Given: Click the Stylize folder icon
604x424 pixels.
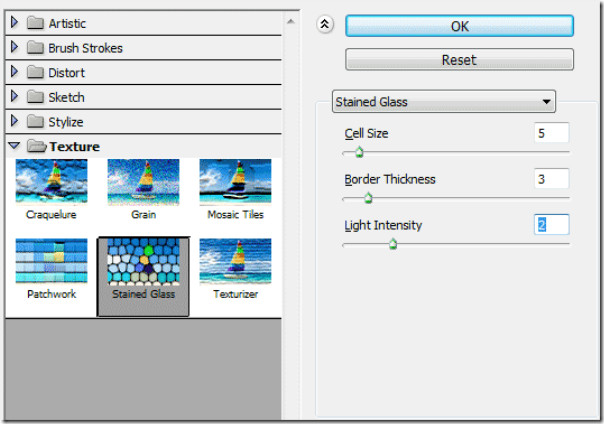Looking at the screenshot, I should click(35, 122).
